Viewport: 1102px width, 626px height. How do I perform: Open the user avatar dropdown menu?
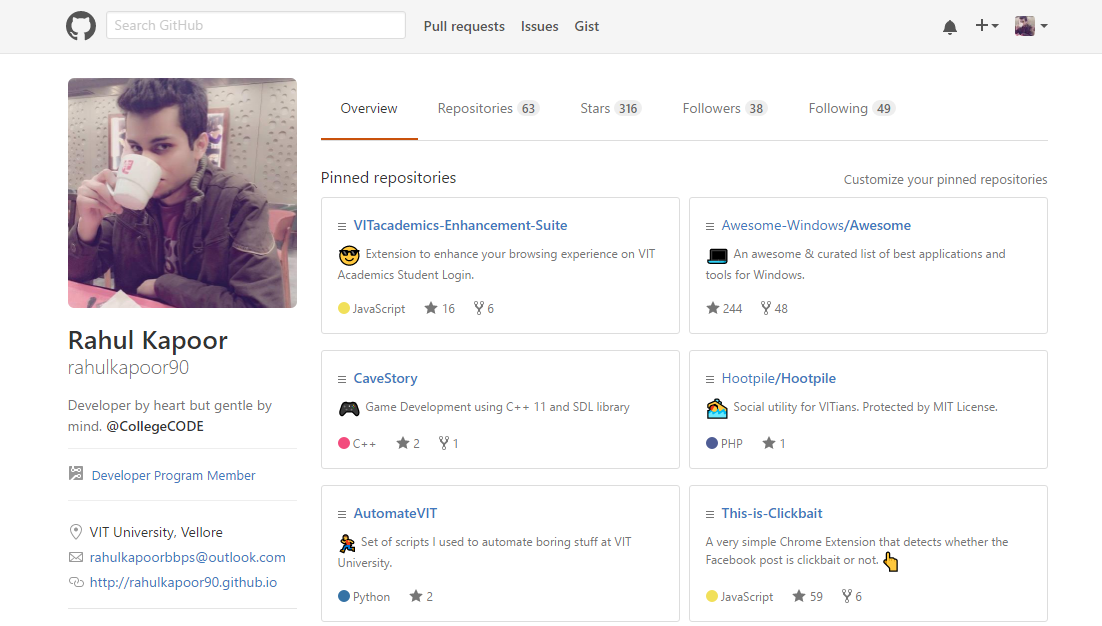pos(1031,26)
